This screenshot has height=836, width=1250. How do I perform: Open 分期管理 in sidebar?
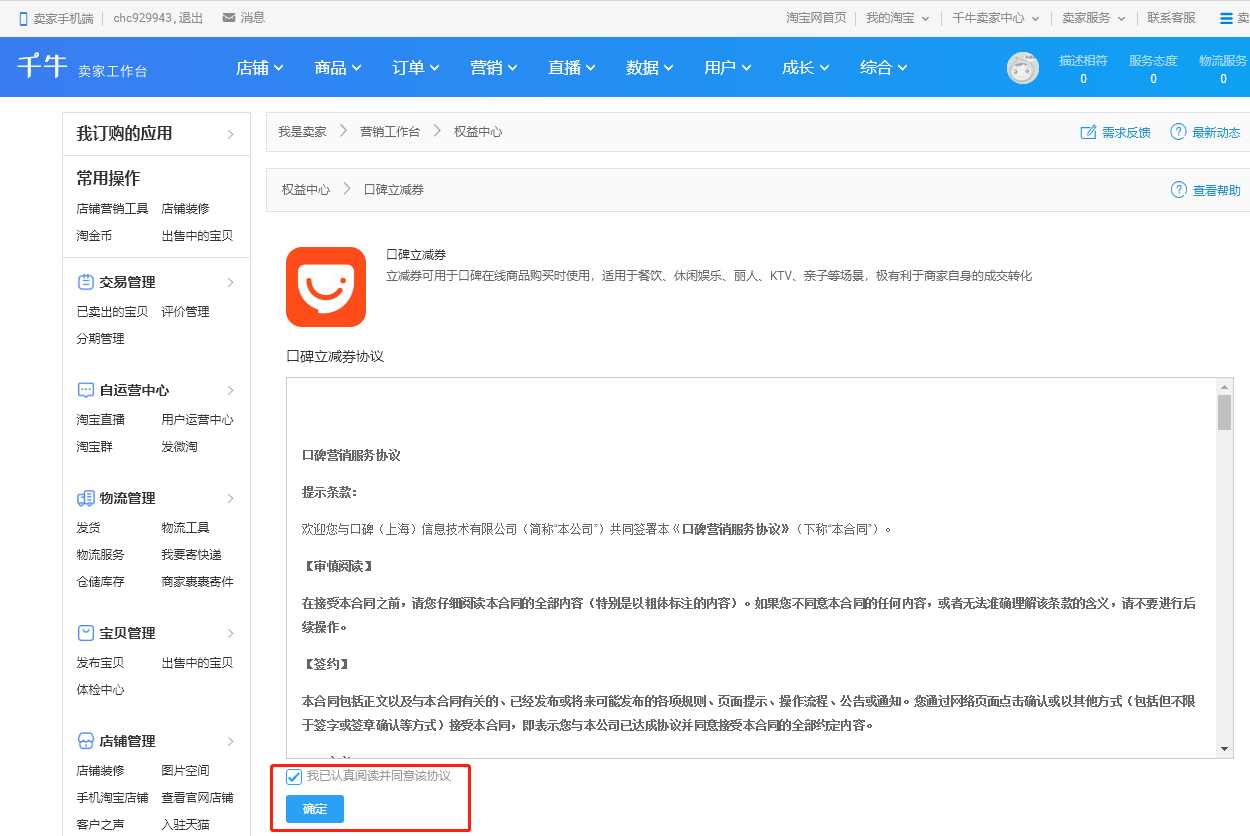click(100, 339)
